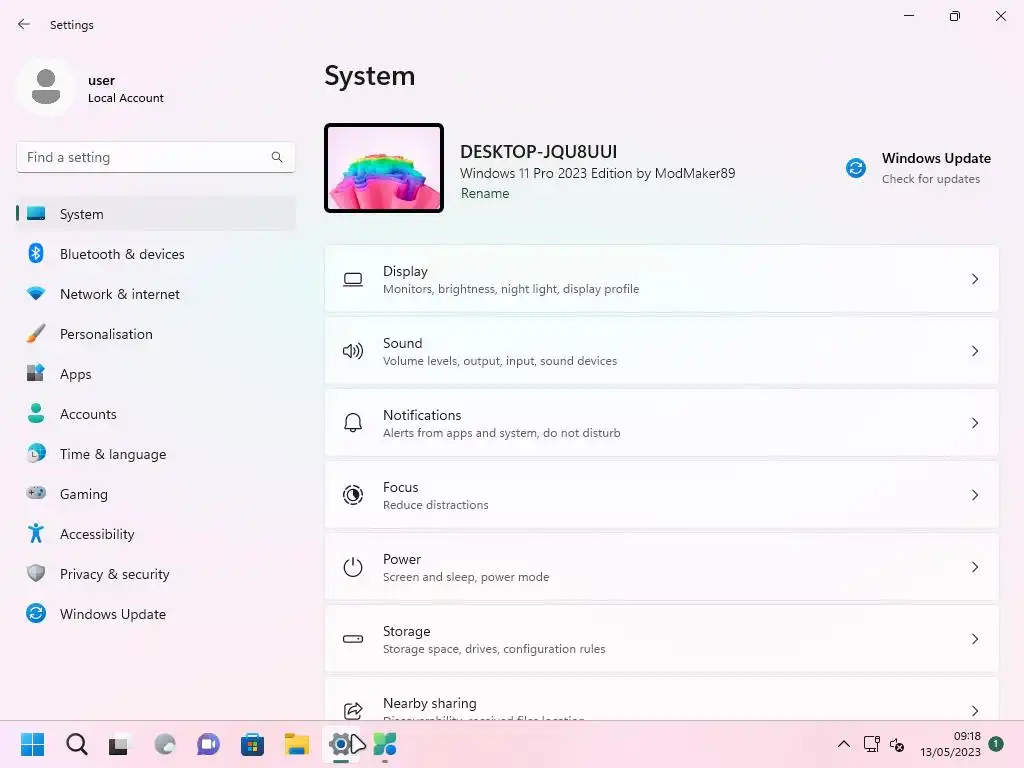
Task: Click the Notifications bell icon
Action: pos(353,423)
